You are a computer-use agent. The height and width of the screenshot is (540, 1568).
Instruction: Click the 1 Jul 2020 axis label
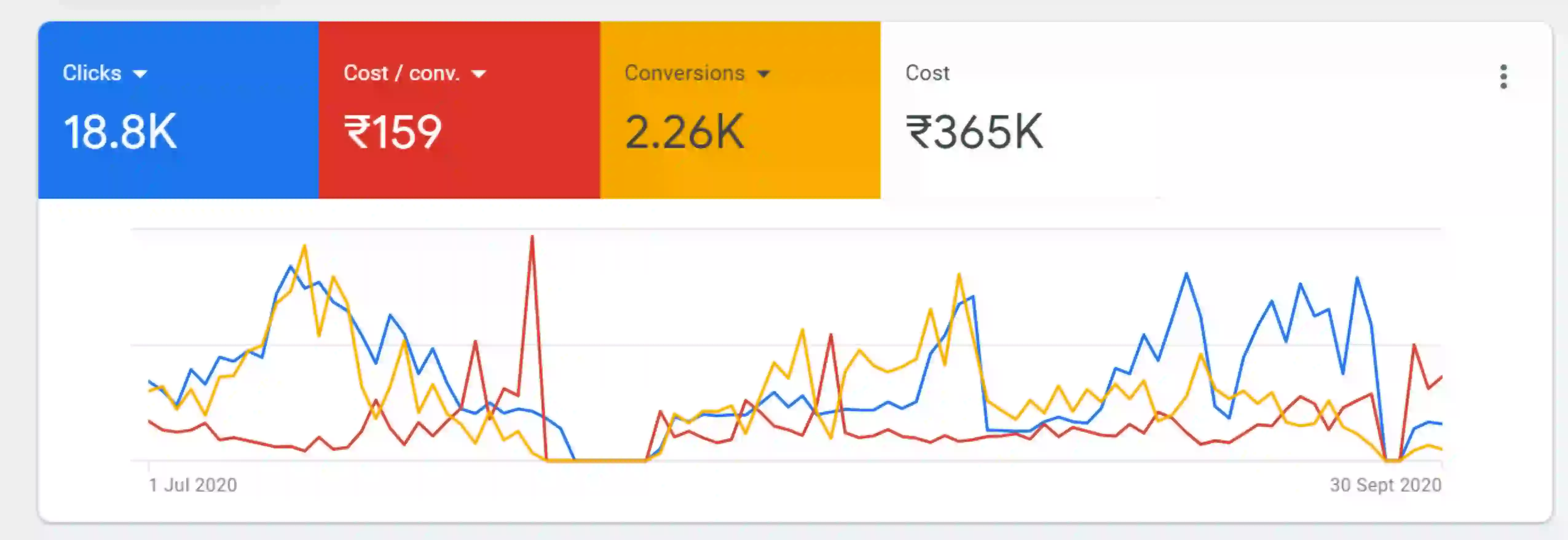click(x=193, y=485)
